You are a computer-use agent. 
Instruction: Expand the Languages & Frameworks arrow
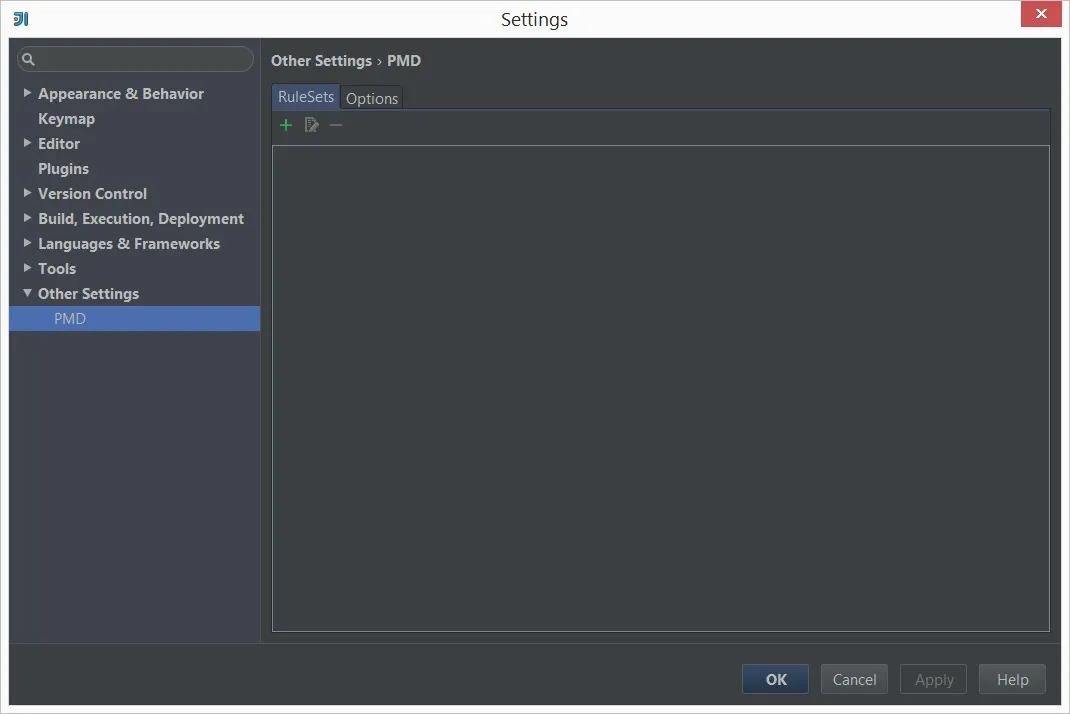point(27,243)
